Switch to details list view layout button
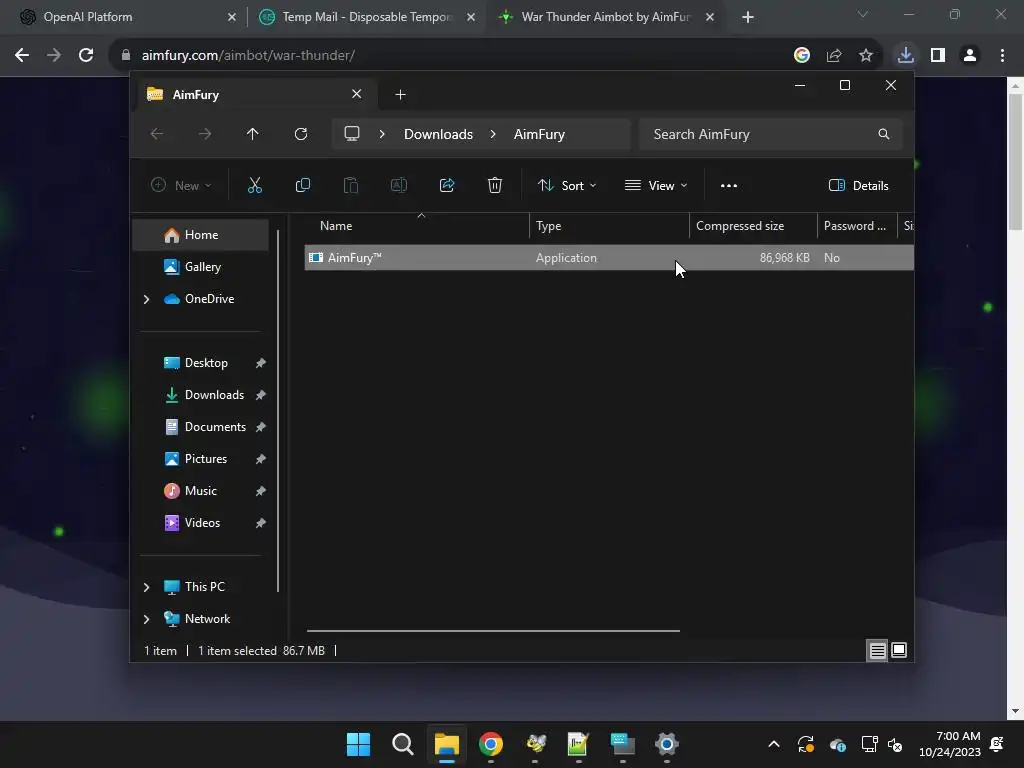This screenshot has width=1024, height=768. click(x=877, y=650)
